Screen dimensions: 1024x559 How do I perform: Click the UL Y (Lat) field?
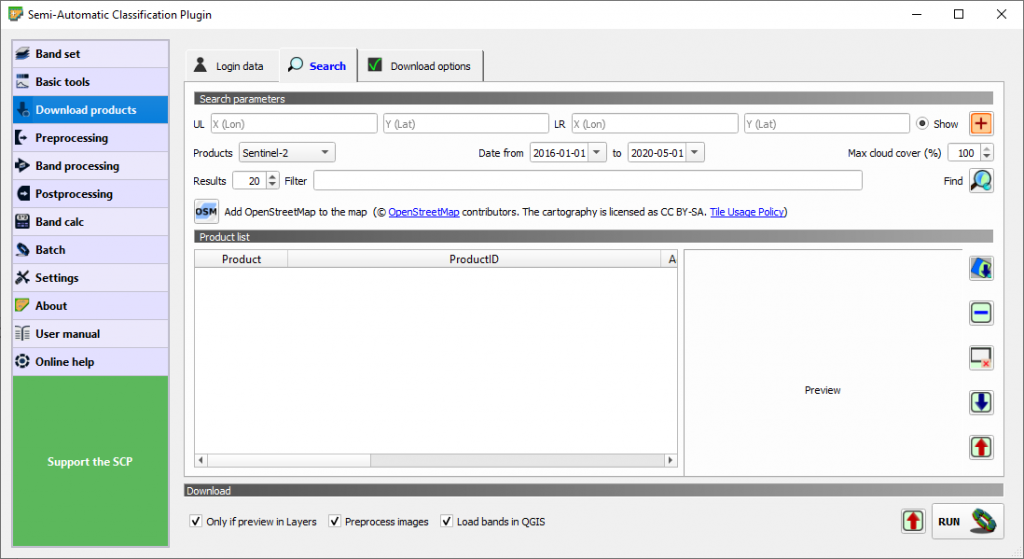coord(466,123)
